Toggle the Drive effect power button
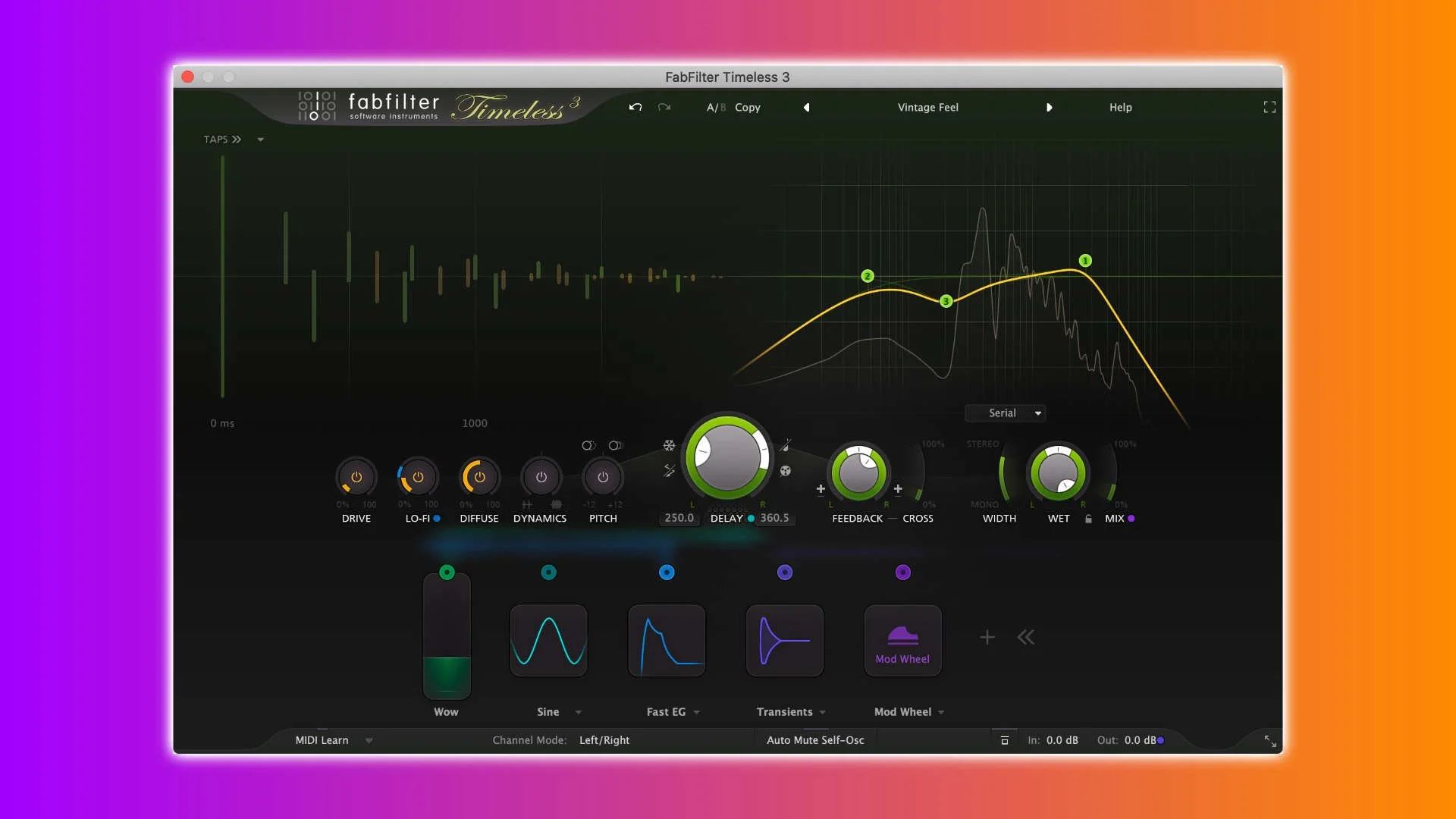 356,477
